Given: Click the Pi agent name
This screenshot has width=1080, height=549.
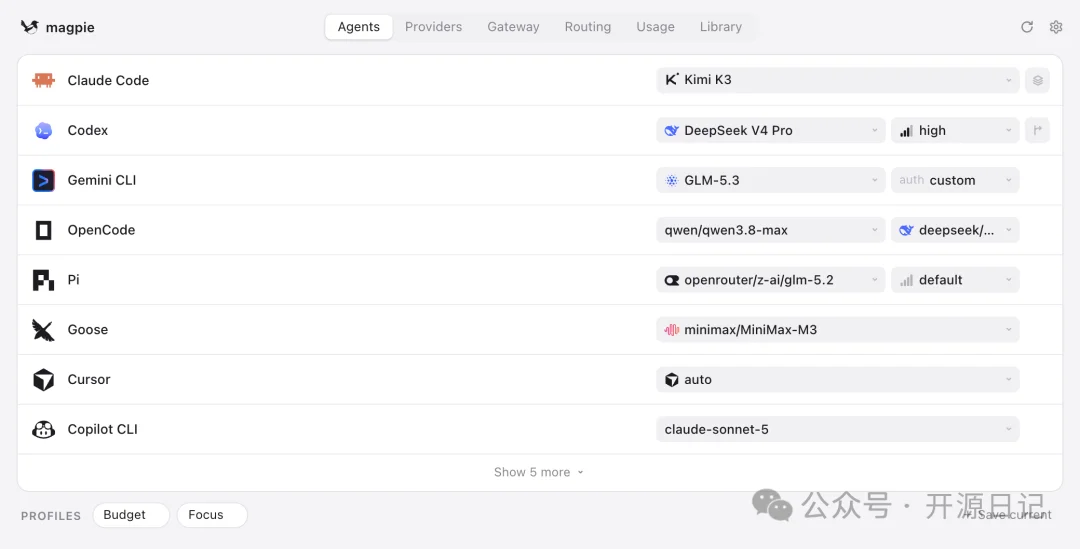Looking at the screenshot, I should tap(73, 280).
